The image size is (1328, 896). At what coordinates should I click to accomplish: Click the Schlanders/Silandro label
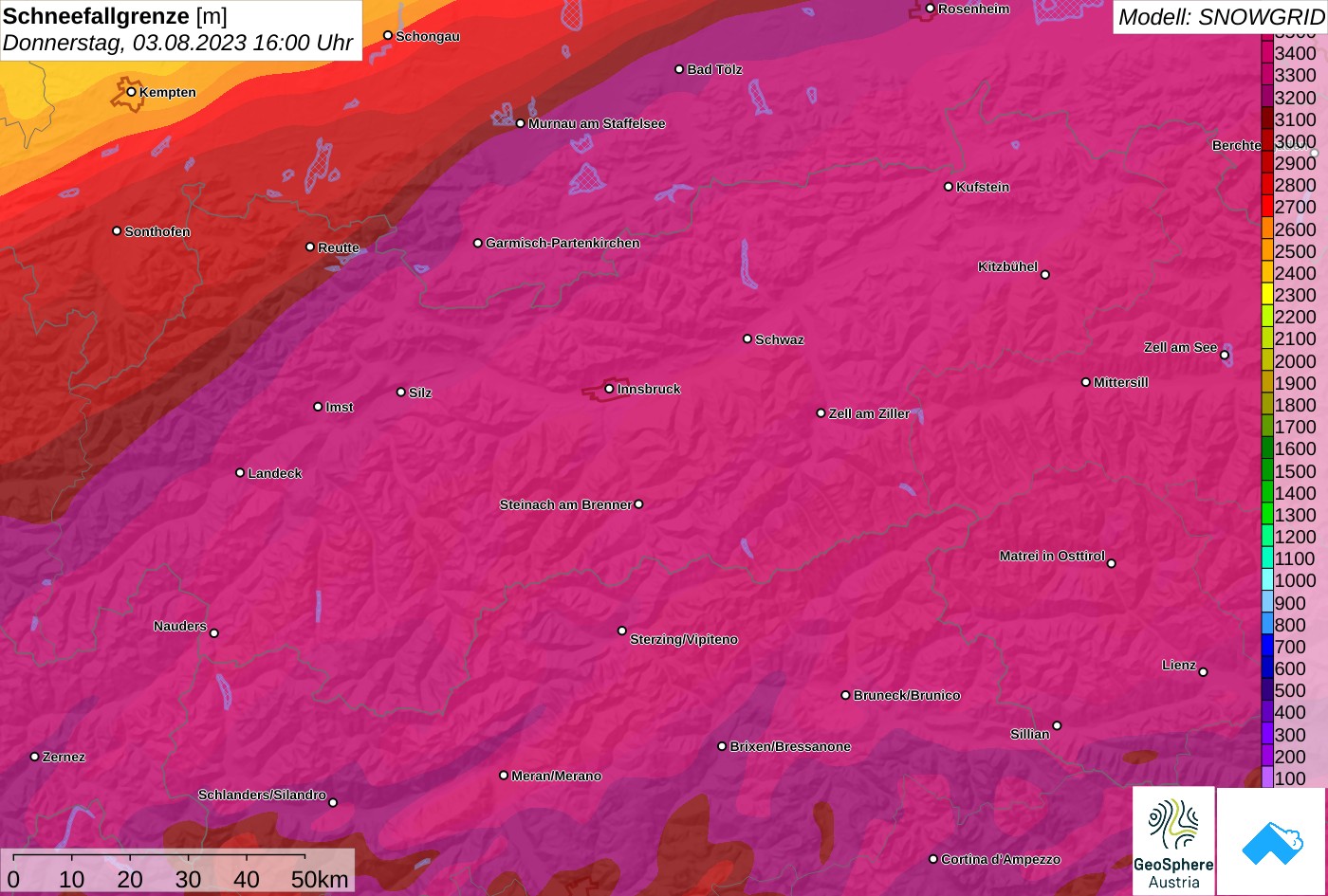(262, 795)
